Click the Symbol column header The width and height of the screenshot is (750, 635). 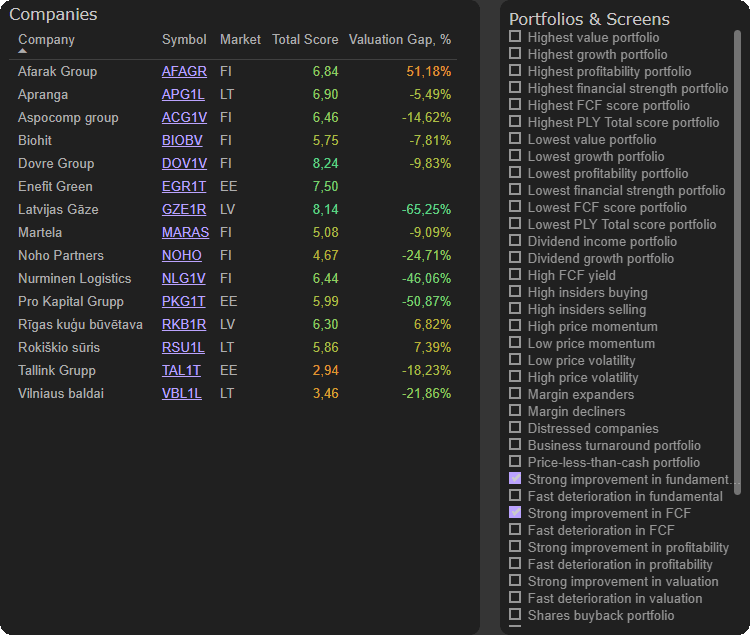click(x=184, y=40)
